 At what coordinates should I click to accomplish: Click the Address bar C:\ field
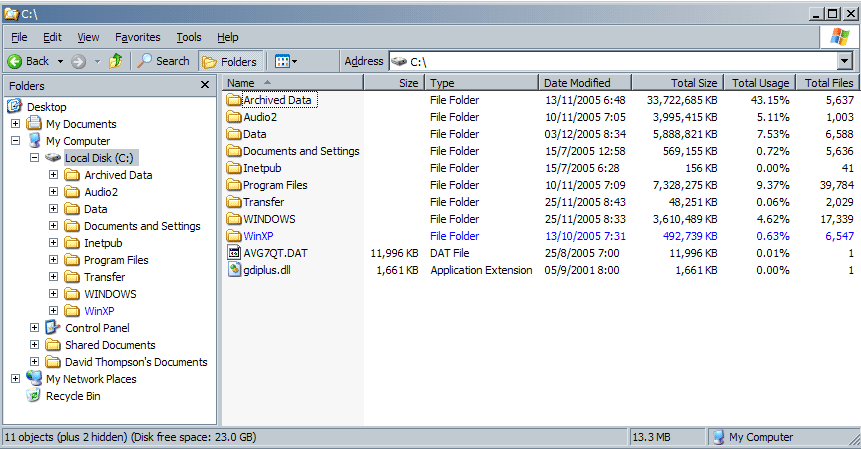(x=614, y=61)
